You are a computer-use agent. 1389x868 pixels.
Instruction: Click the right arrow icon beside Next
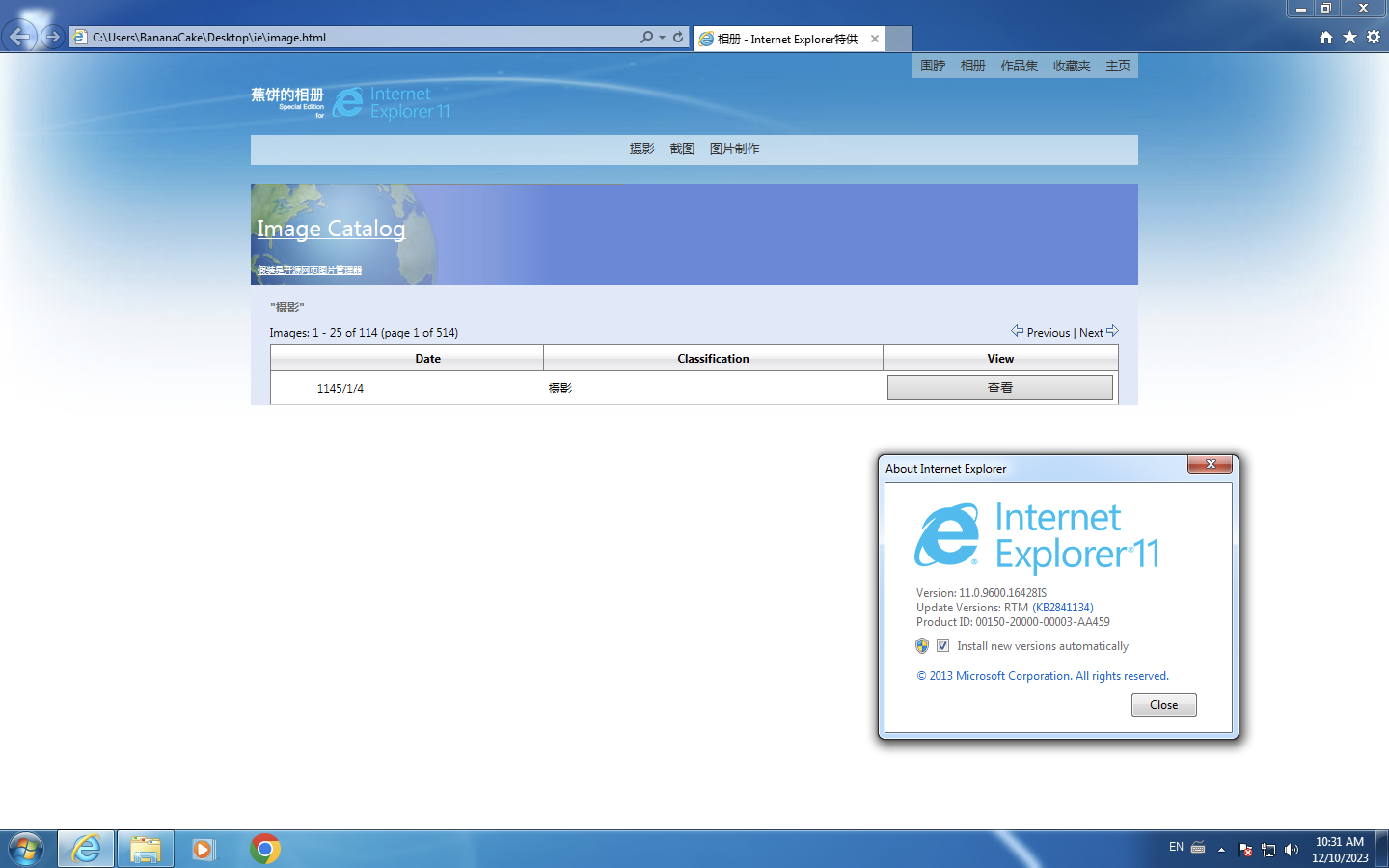pyautogui.click(x=1112, y=331)
